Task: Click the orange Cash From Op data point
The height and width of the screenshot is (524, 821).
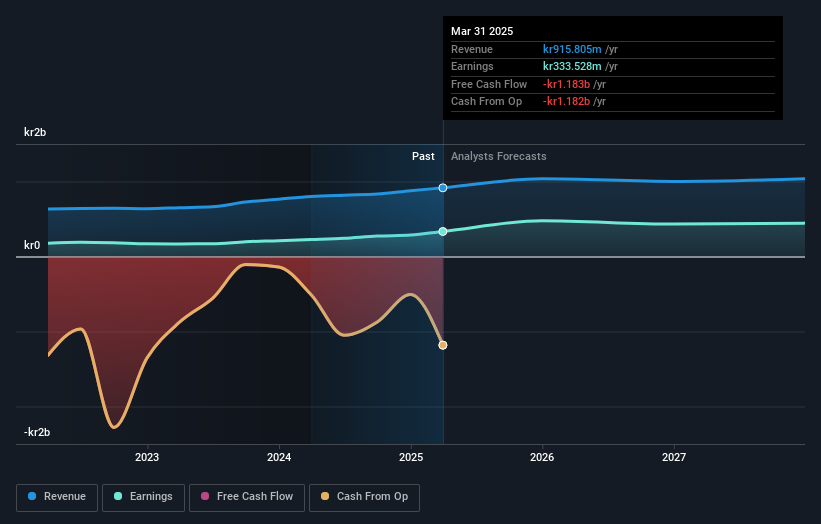Action: pos(443,345)
